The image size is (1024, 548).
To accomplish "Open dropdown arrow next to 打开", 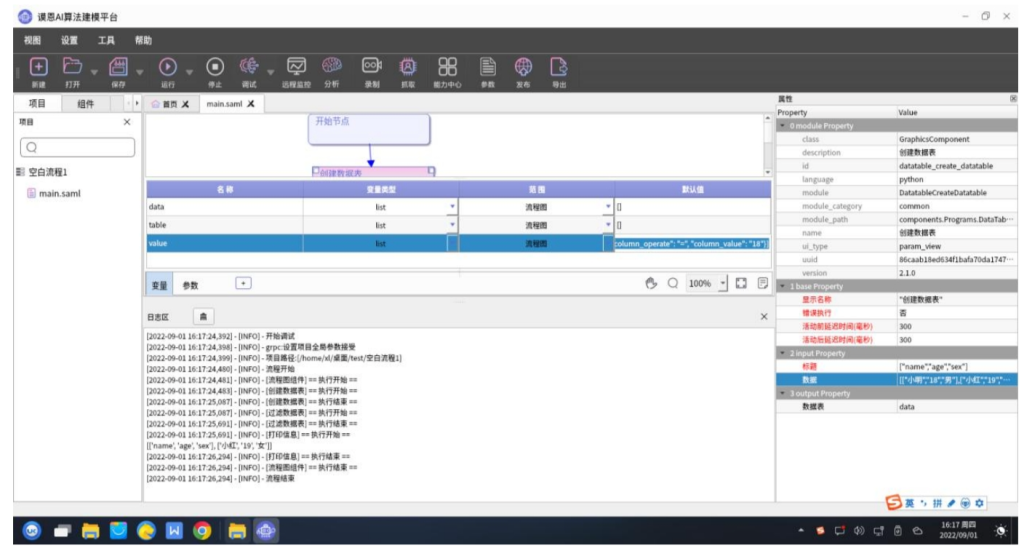I will 94,72.
